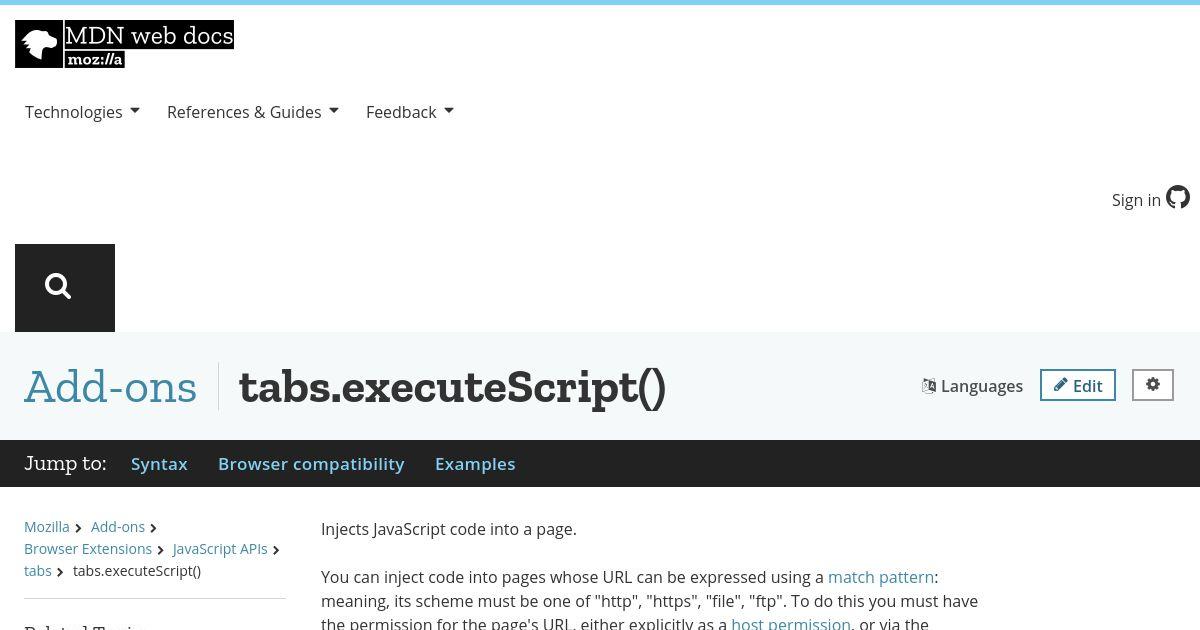The image size is (1200, 630).
Task: Open the match pattern link
Action: 881,577
